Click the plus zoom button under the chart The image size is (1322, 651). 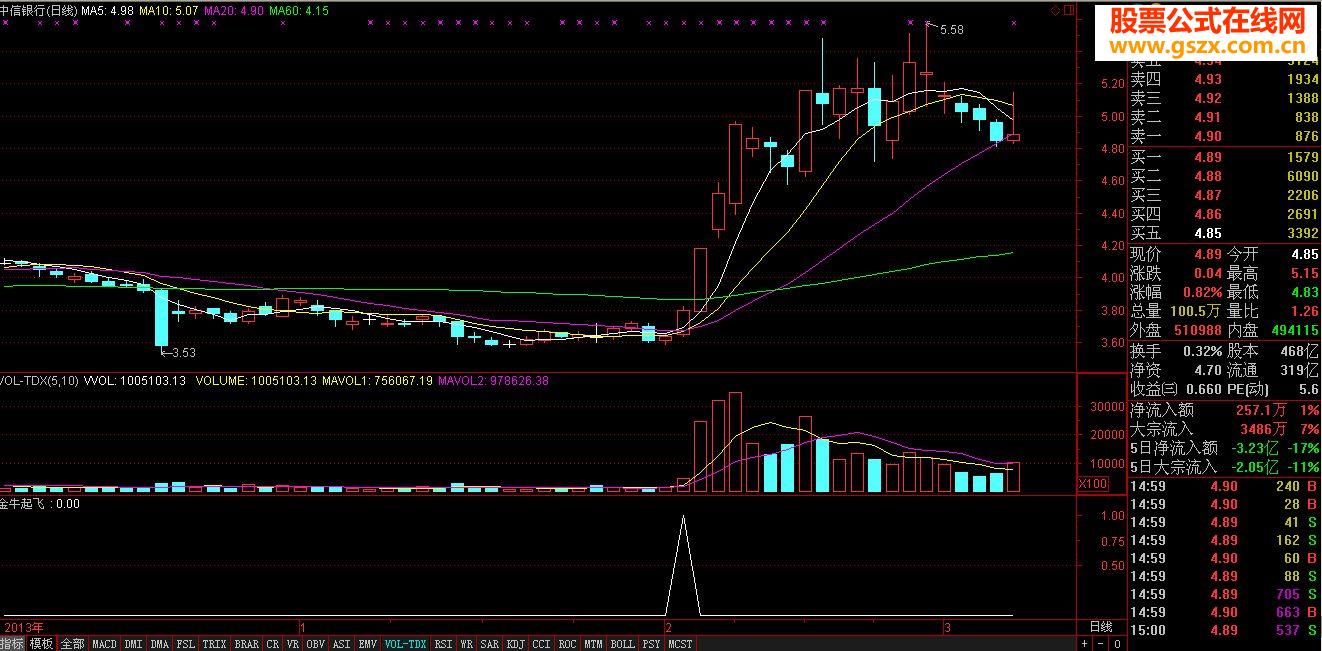click(1084, 644)
